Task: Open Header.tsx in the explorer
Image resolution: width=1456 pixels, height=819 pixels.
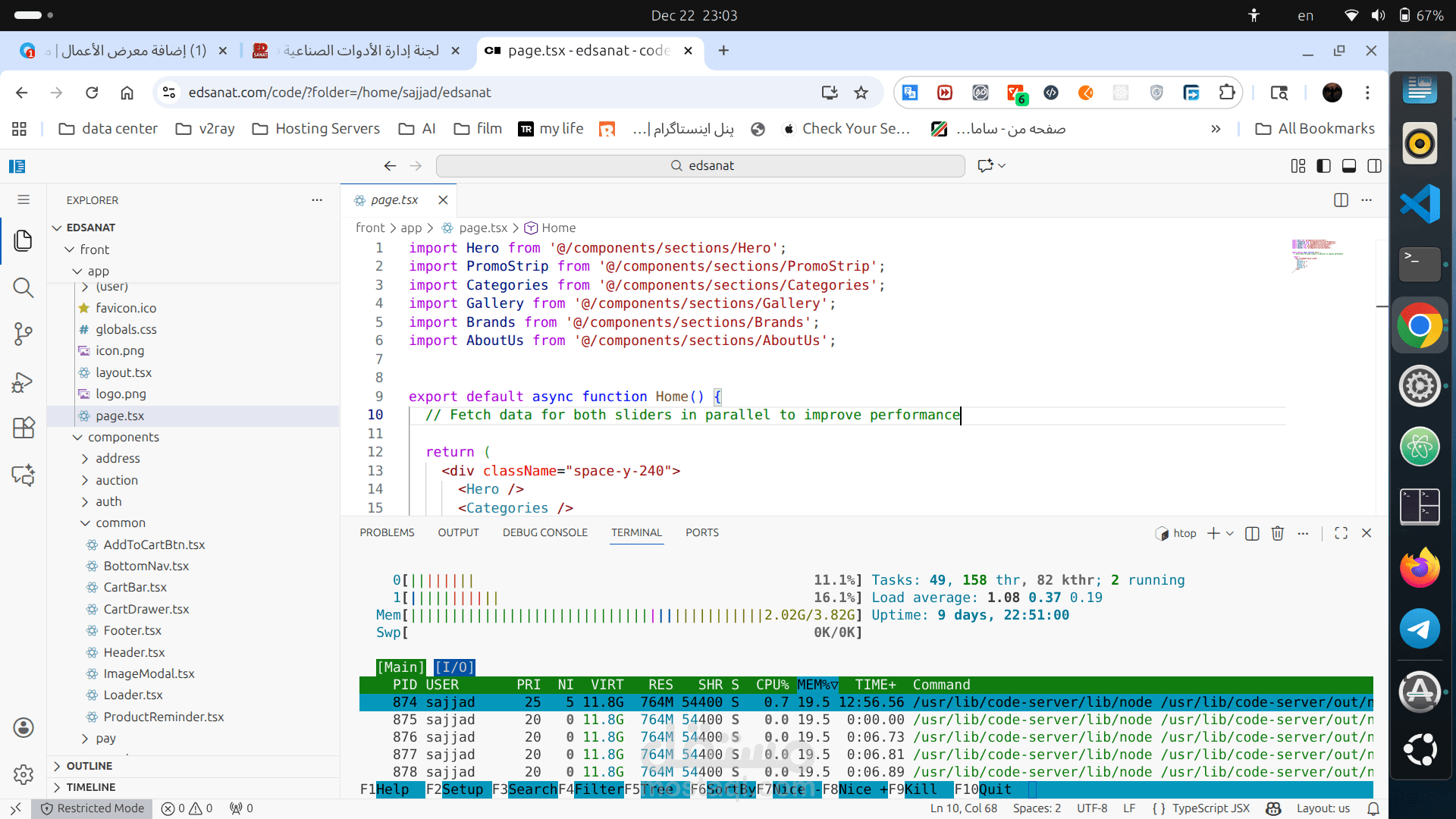Action: point(134,652)
